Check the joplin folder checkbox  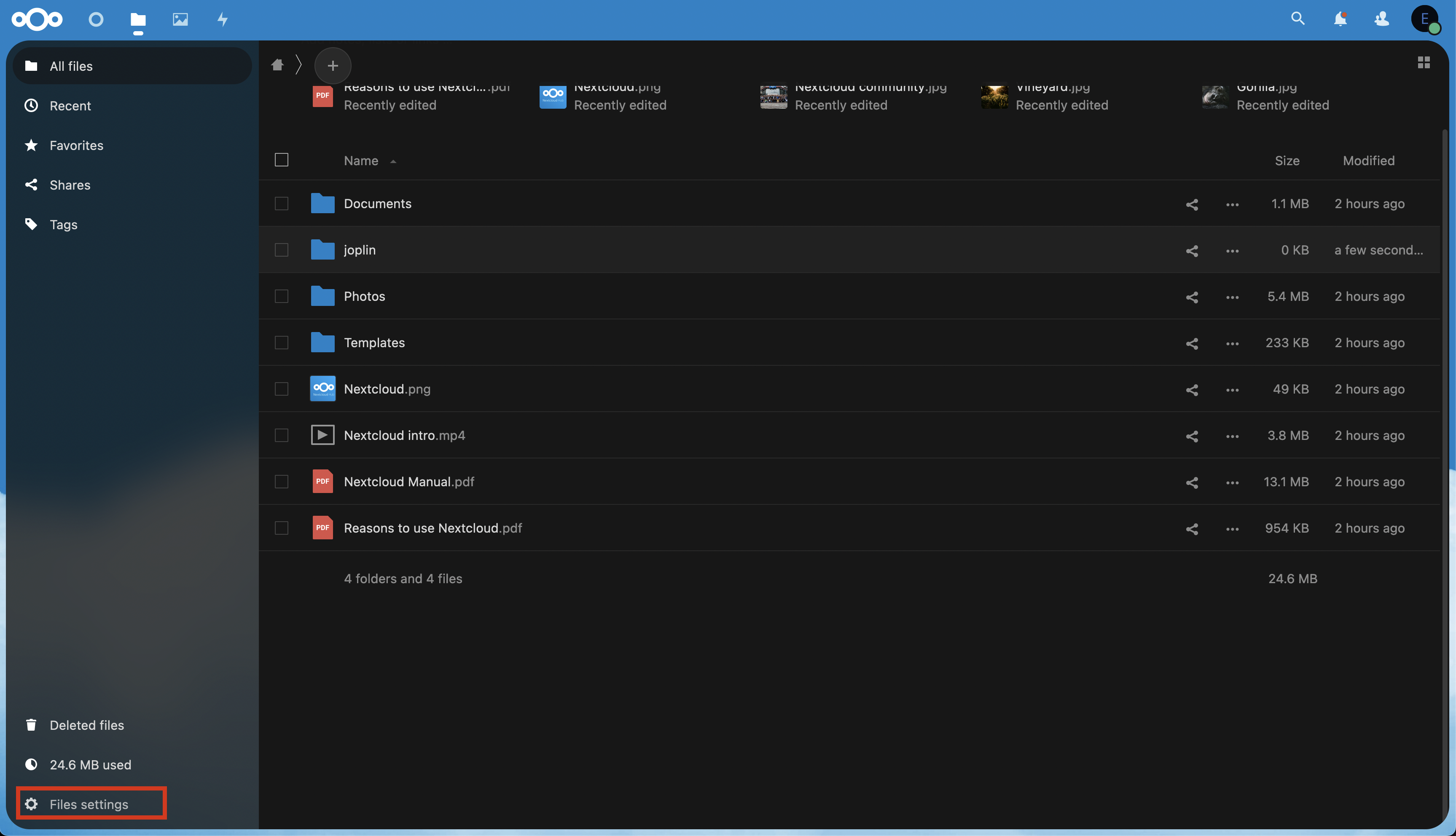pyautogui.click(x=282, y=250)
